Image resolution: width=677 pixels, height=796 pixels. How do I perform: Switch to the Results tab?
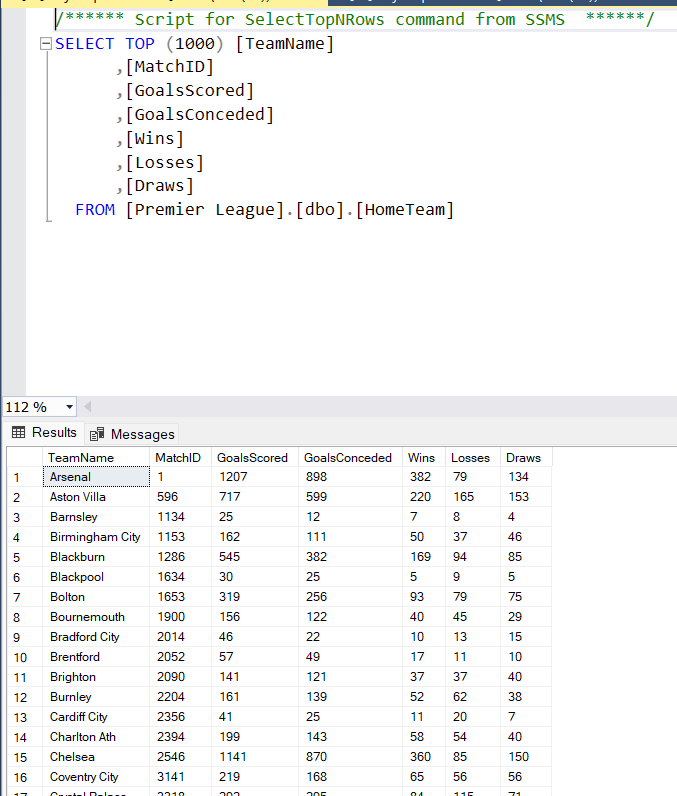[x=44, y=433]
